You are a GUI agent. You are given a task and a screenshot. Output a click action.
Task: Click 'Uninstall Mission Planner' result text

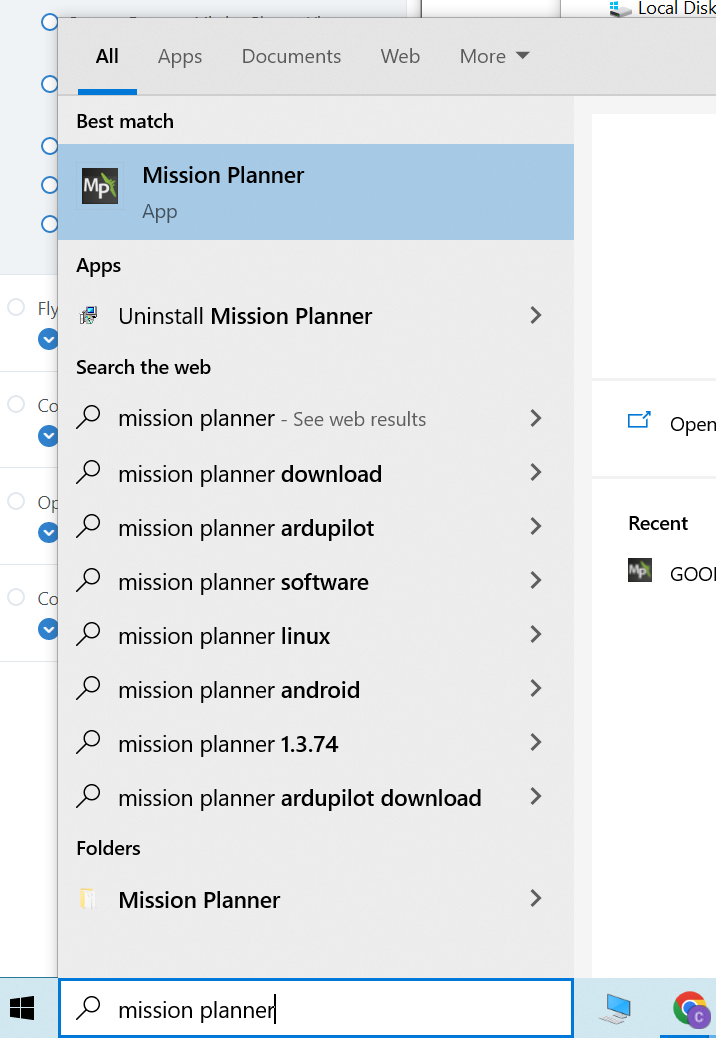(245, 316)
